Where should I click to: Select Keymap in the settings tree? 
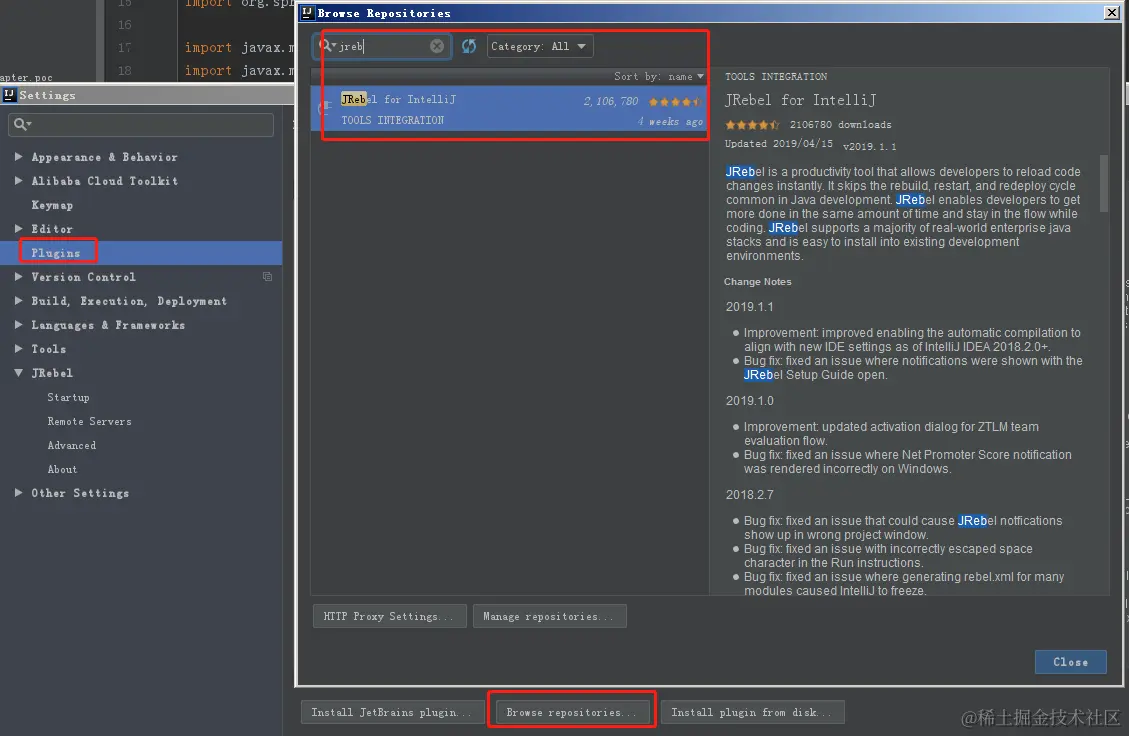(52, 205)
